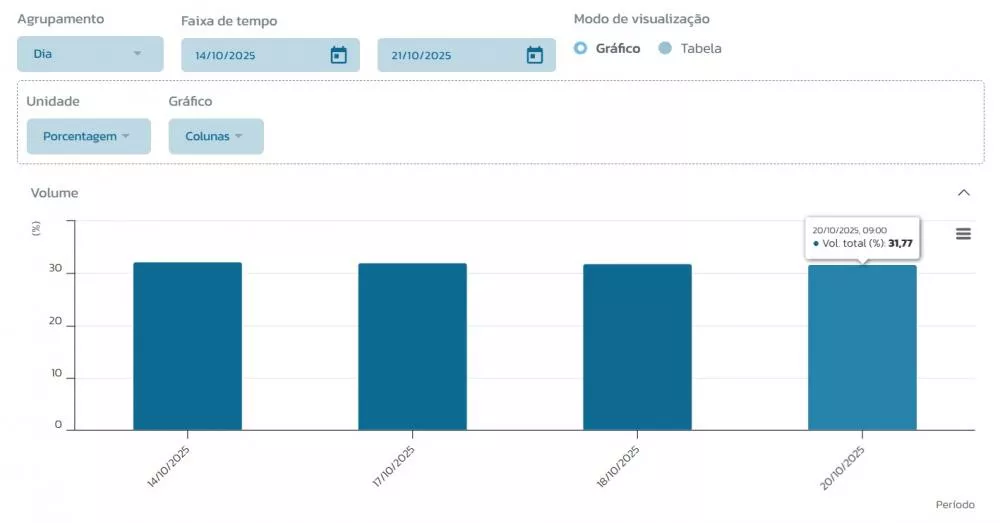Open the chart hamburger menu
The width and height of the screenshot is (1000, 523).
tap(963, 233)
